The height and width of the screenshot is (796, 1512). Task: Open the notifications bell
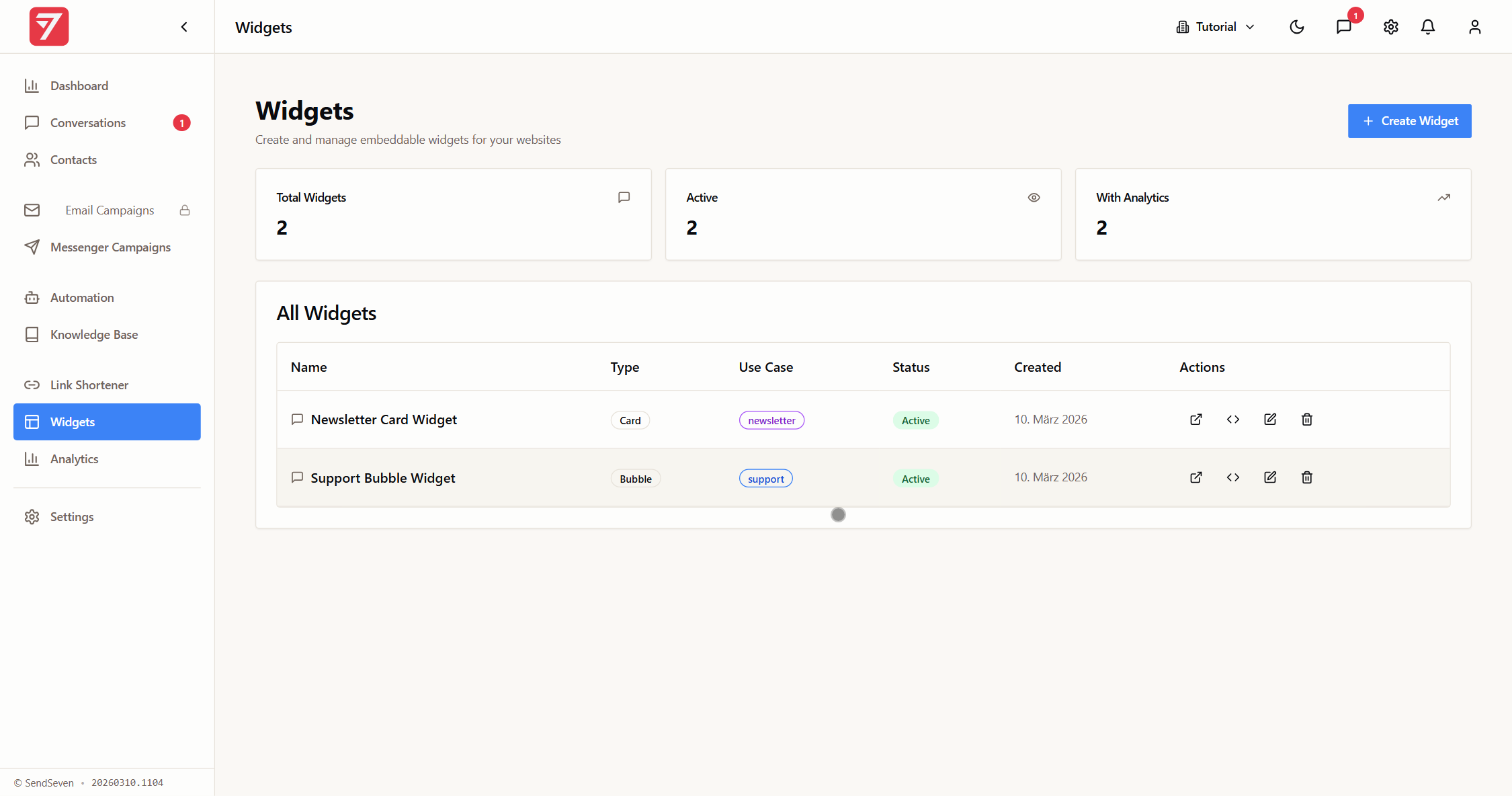point(1428,27)
